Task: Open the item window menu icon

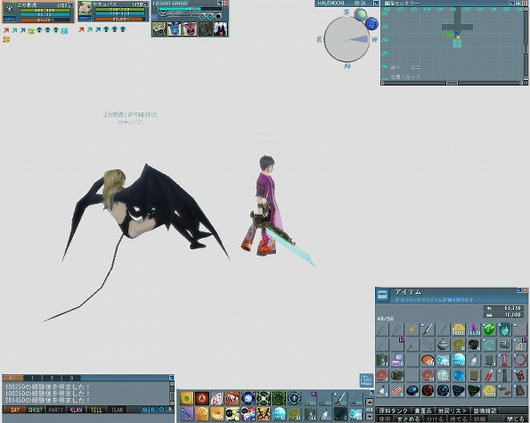Action: (382, 295)
